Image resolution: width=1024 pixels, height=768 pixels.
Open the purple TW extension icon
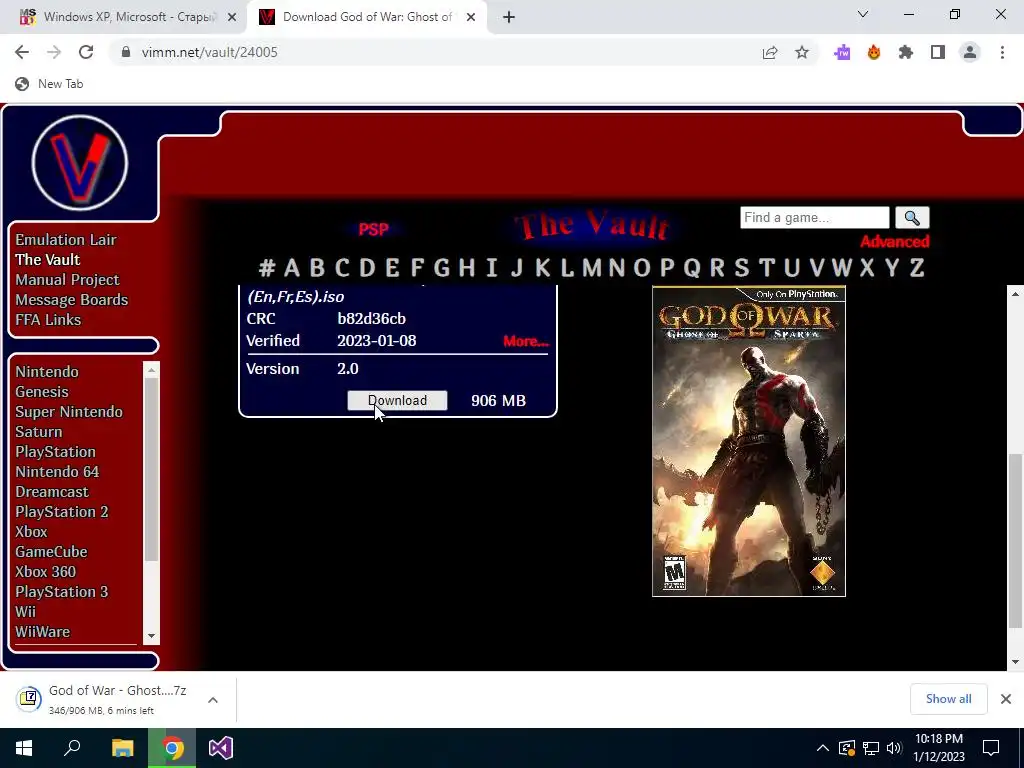pos(842,52)
